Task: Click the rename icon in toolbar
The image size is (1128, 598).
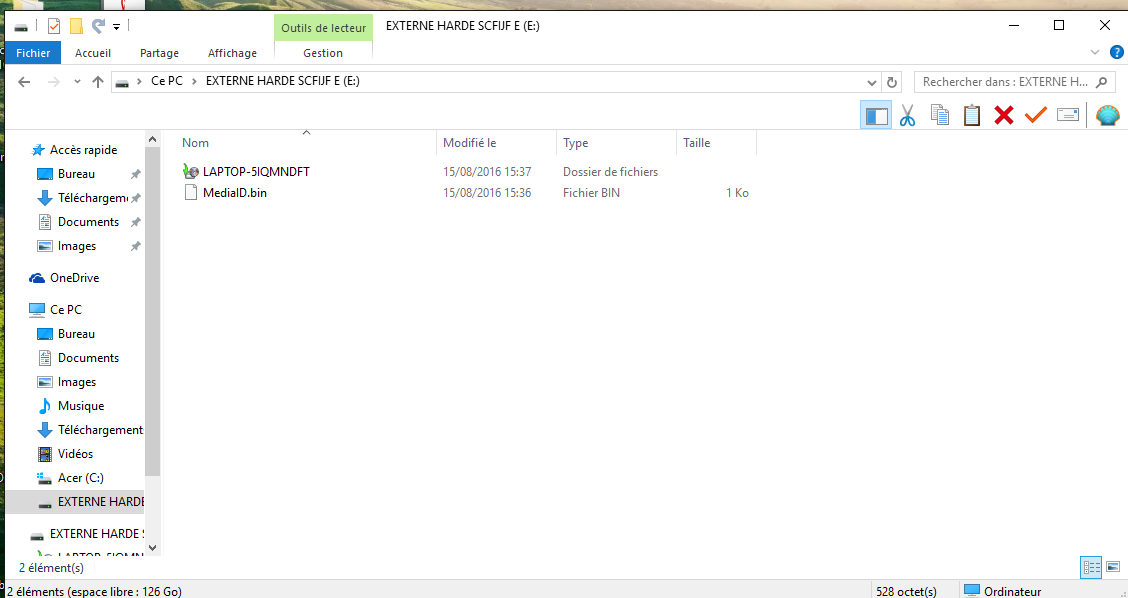Action: (1068, 115)
